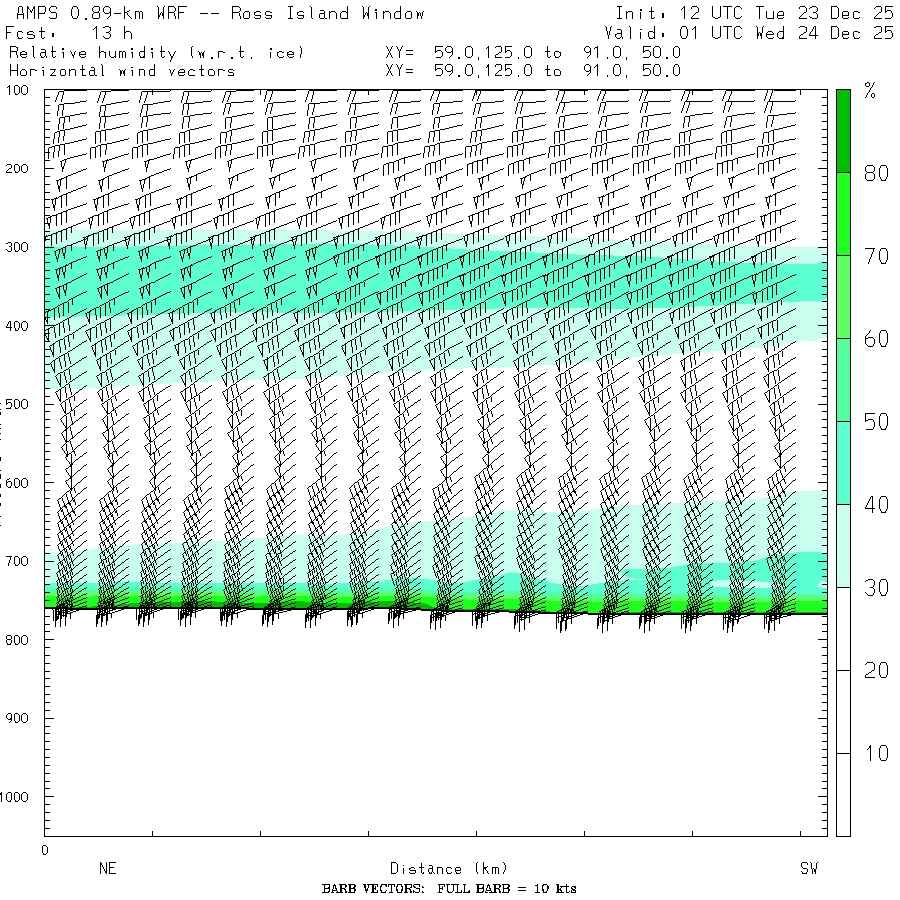Click the darkest green color bar segment above 80

click(843, 130)
